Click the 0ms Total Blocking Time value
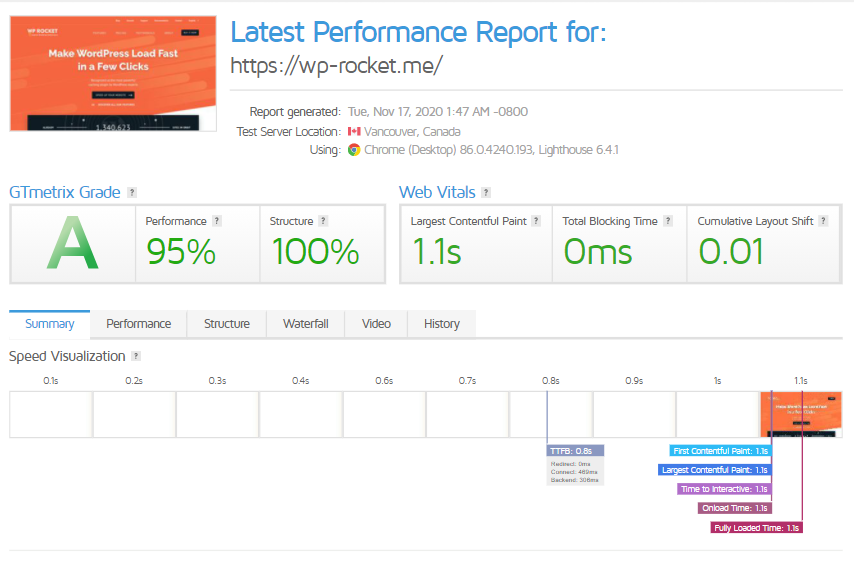Image resolution: width=854 pixels, height=563 pixels. coord(598,252)
